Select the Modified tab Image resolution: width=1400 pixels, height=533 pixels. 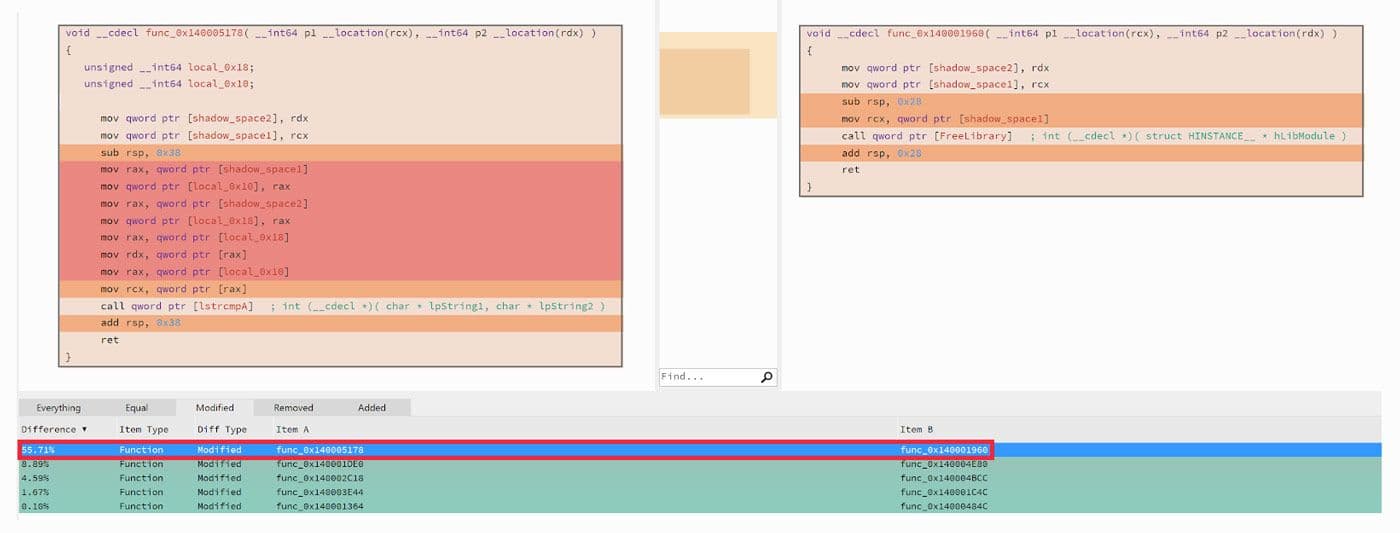point(215,408)
